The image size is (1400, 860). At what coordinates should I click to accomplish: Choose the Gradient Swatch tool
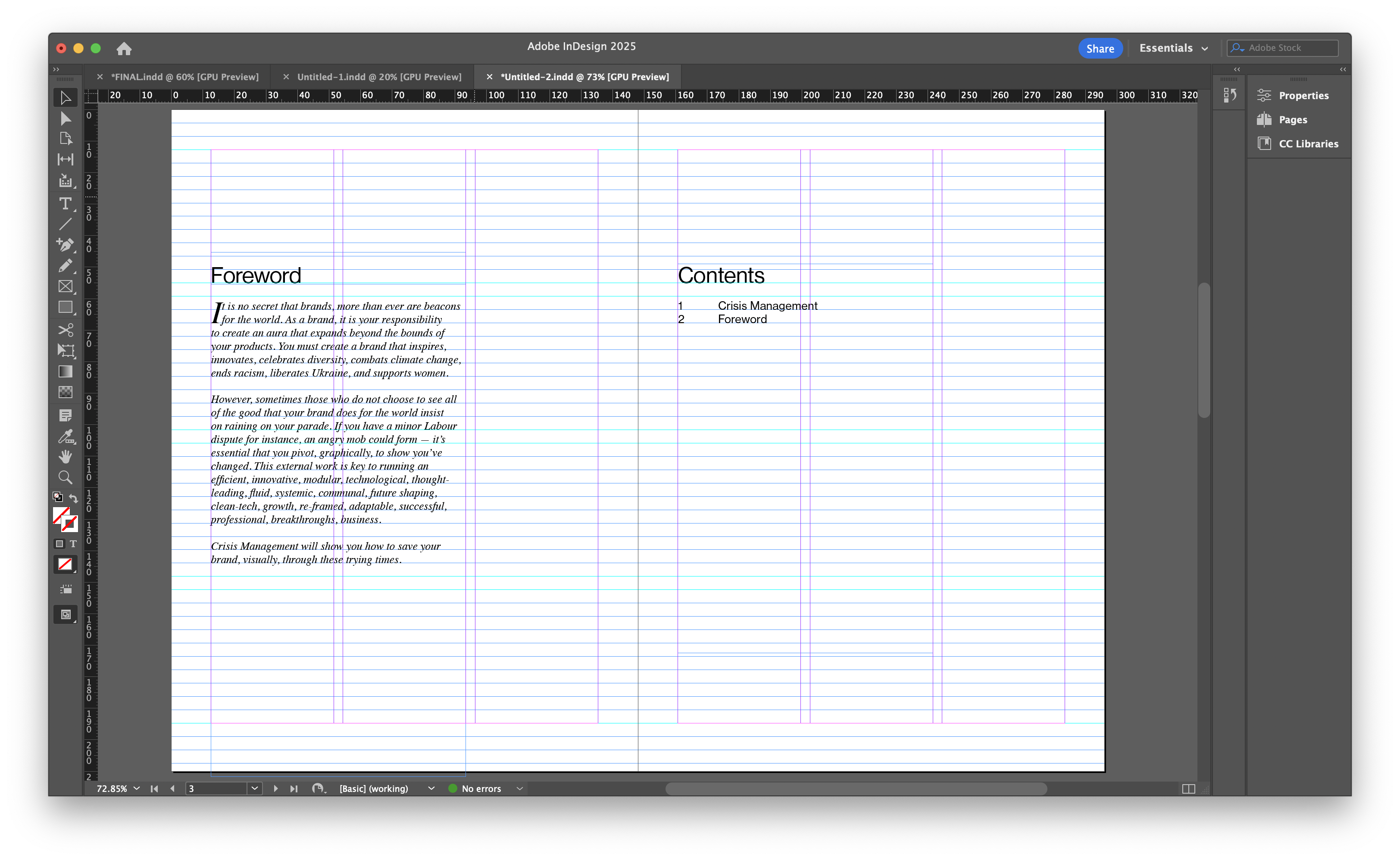point(66,371)
